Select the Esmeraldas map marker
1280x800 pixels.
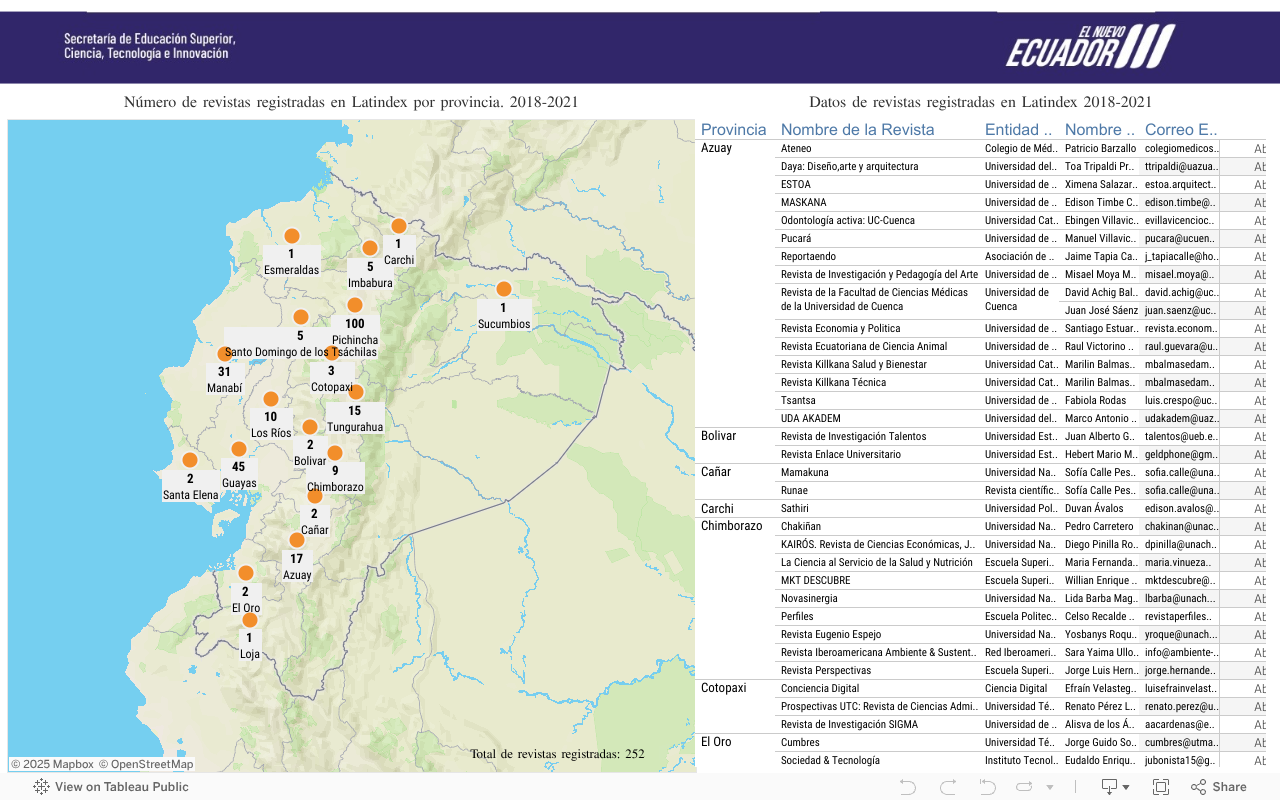[291, 236]
